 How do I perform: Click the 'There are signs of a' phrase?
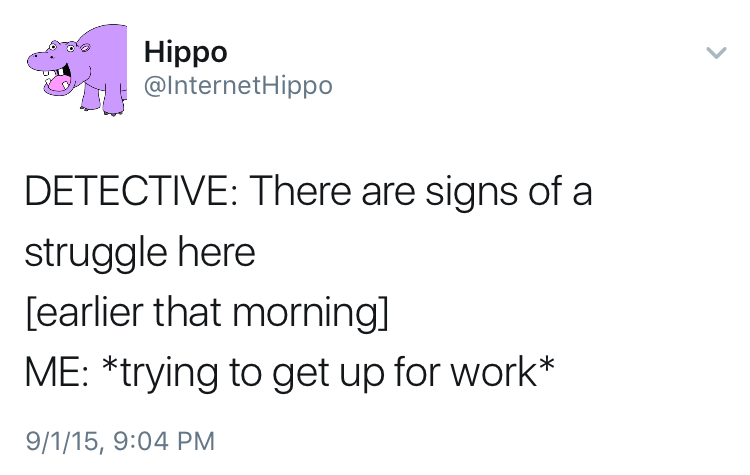420,192
